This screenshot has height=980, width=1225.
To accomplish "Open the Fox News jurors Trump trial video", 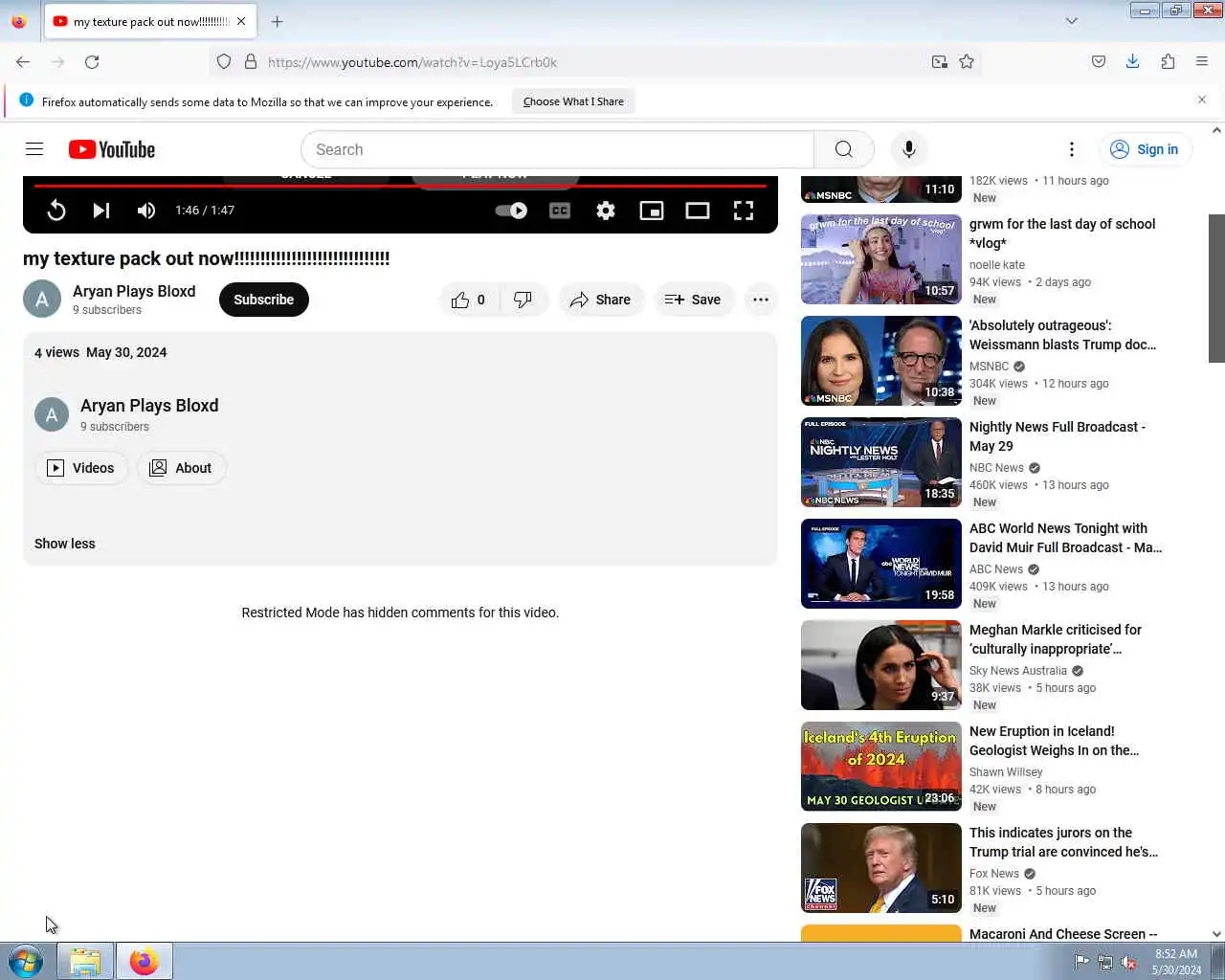I will [x=1063, y=842].
